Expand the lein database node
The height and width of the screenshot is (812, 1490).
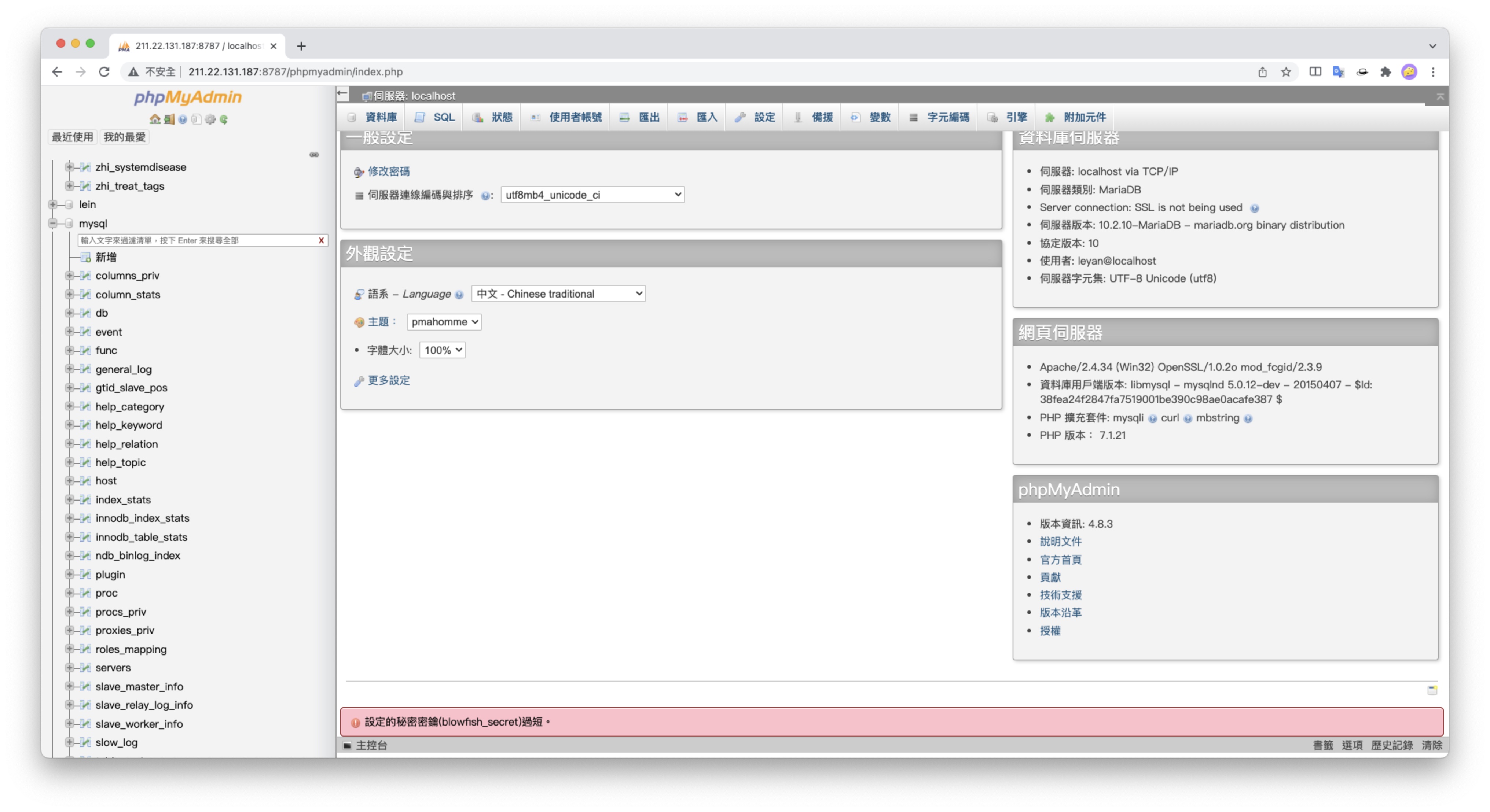tap(53, 204)
